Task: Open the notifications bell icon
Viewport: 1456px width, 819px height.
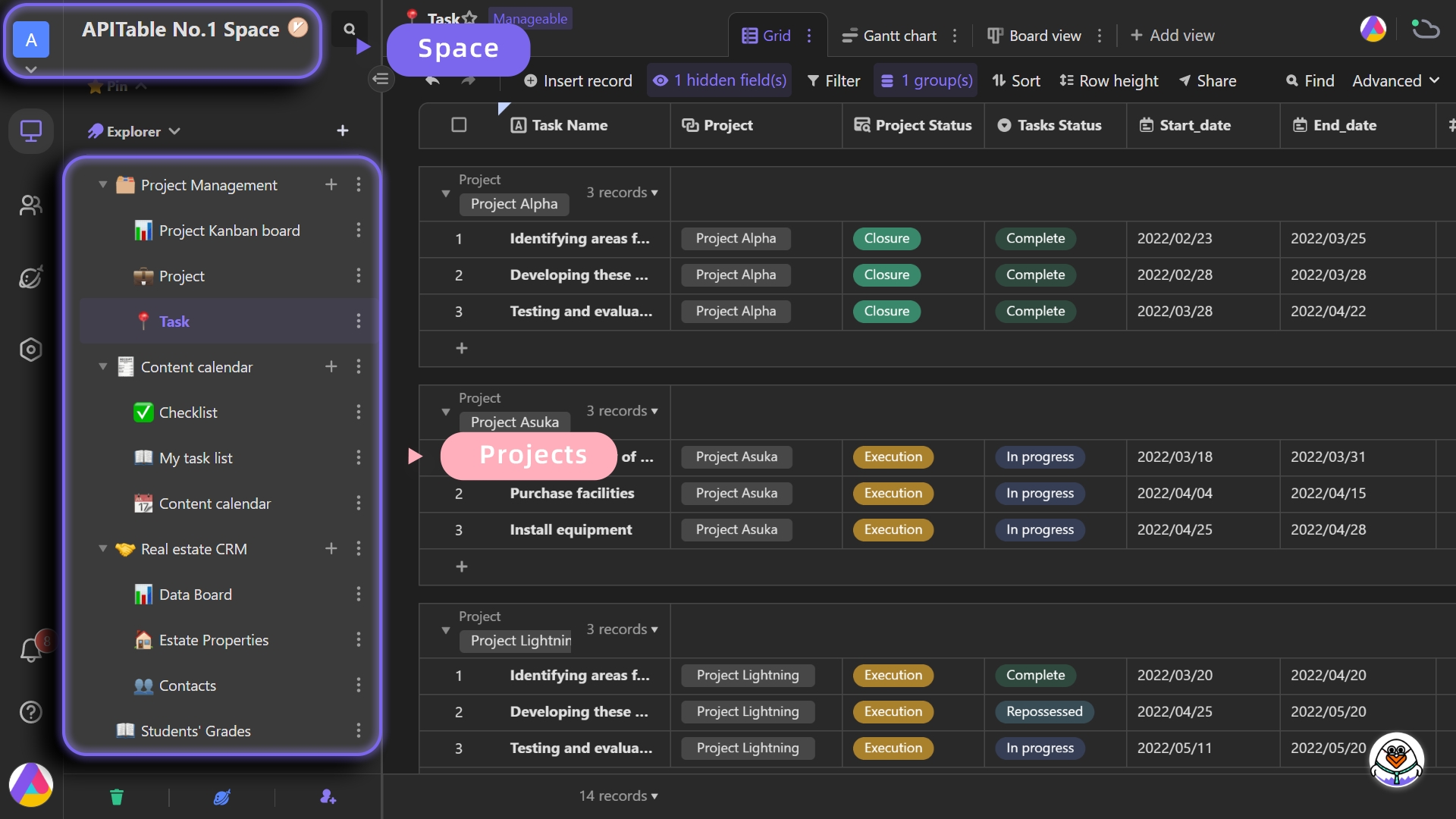Action: pyautogui.click(x=30, y=650)
